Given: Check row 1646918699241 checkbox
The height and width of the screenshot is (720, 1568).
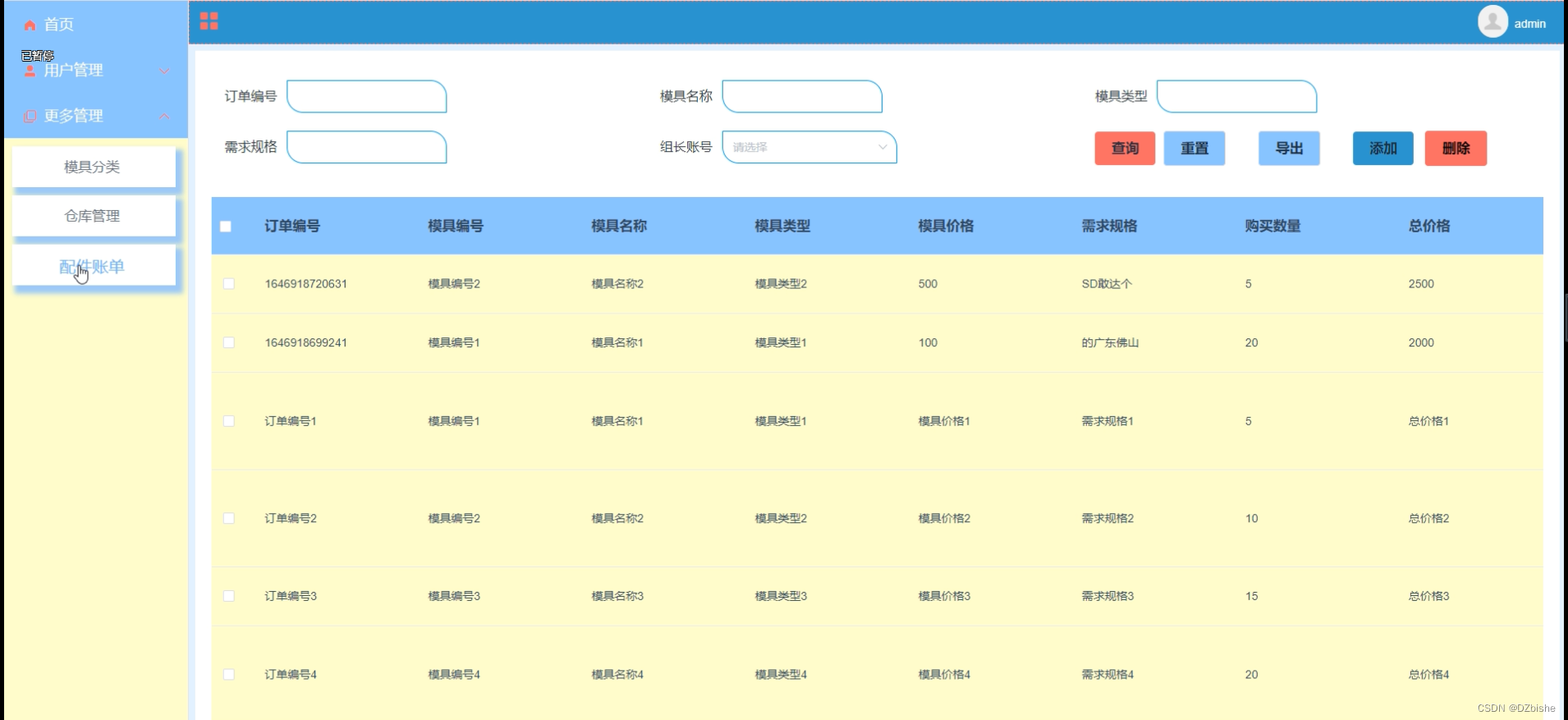Looking at the screenshot, I should click(229, 342).
